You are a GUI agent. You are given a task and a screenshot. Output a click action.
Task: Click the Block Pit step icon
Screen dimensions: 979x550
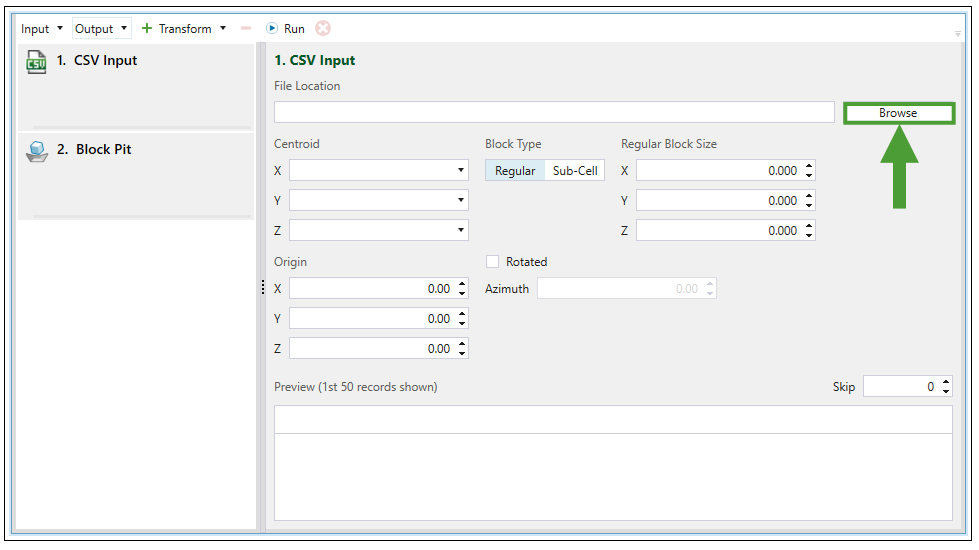[36, 151]
